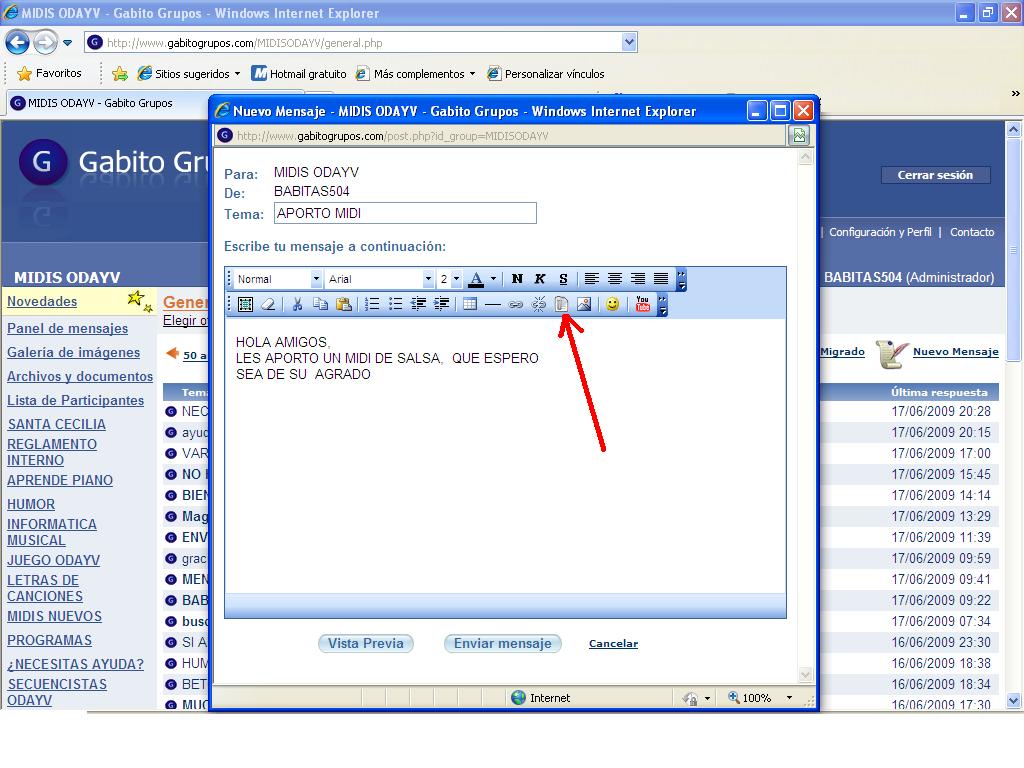Insert a YouTube video via toolbar icon
1024x768 pixels.
coord(642,304)
